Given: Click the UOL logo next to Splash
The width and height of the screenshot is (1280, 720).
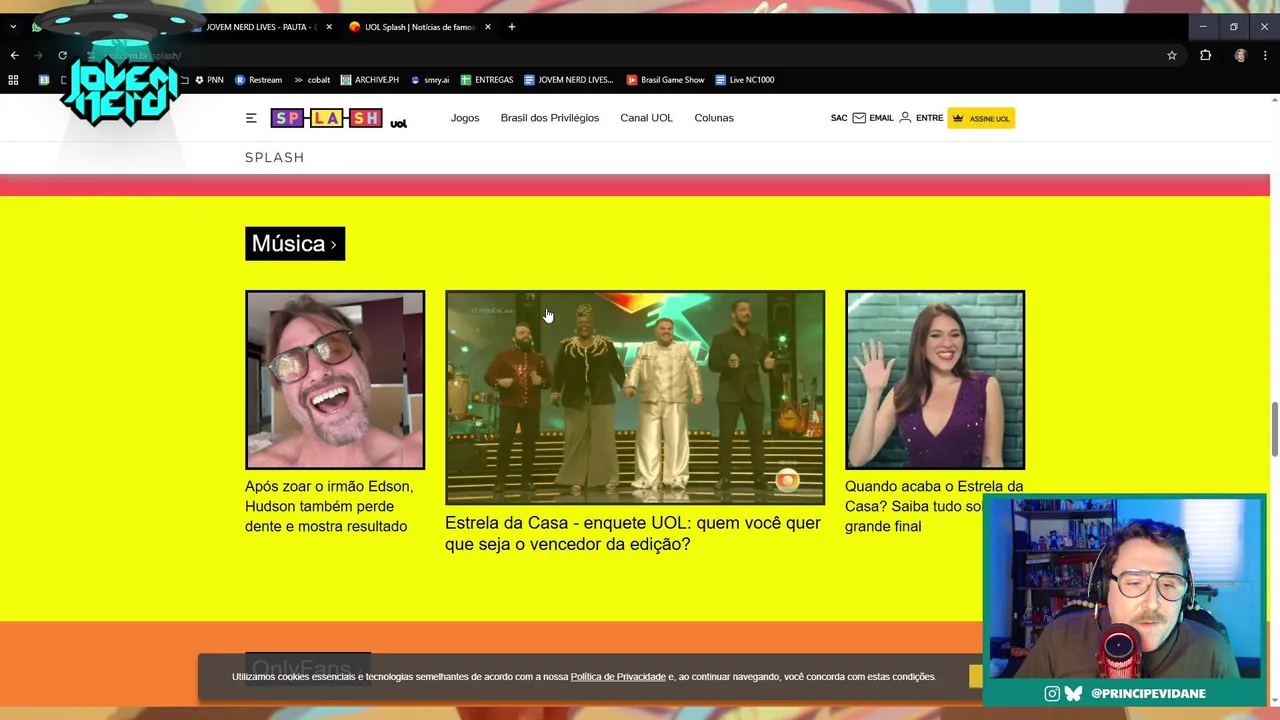Looking at the screenshot, I should click(x=398, y=123).
